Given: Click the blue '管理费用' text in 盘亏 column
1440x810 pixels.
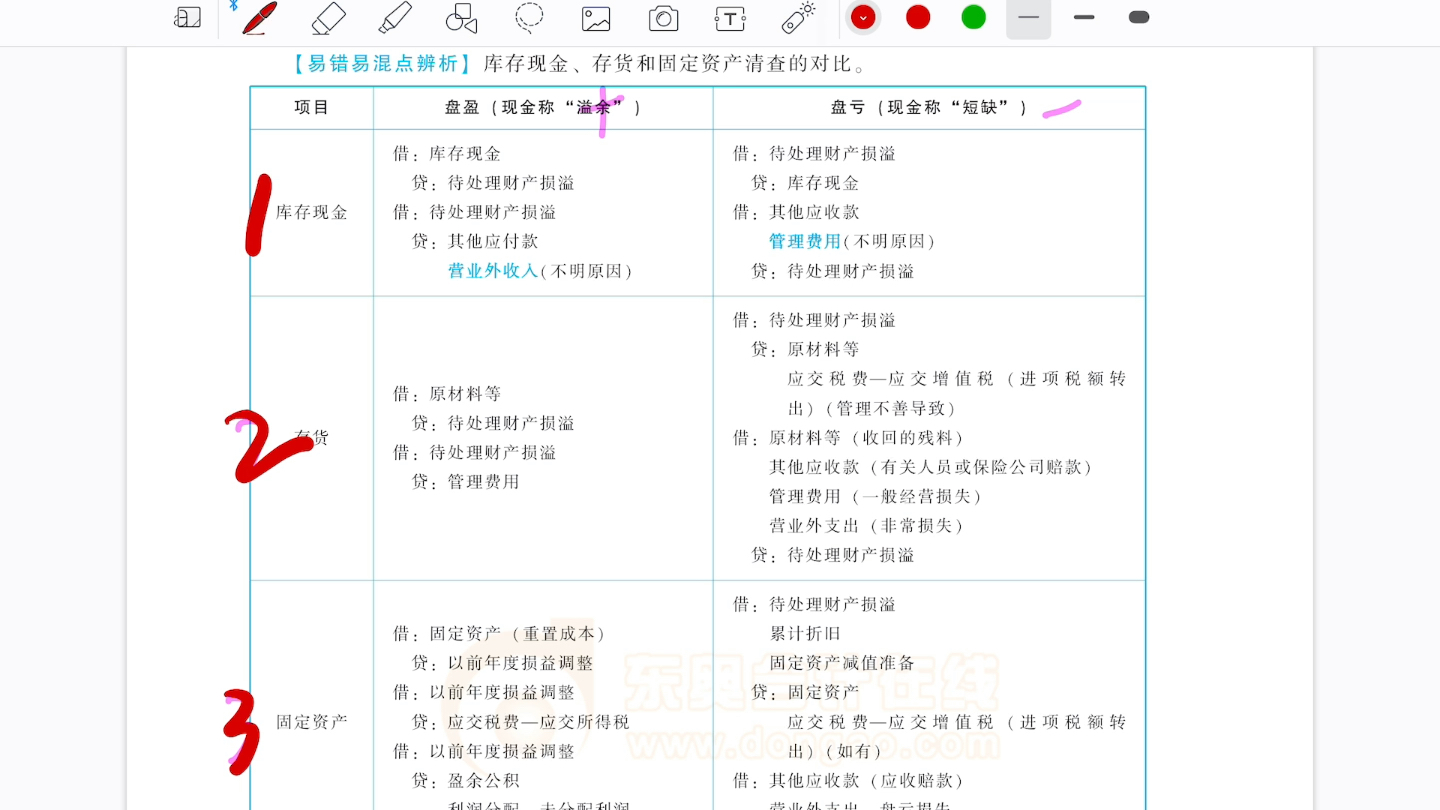Looking at the screenshot, I should click(x=805, y=241).
